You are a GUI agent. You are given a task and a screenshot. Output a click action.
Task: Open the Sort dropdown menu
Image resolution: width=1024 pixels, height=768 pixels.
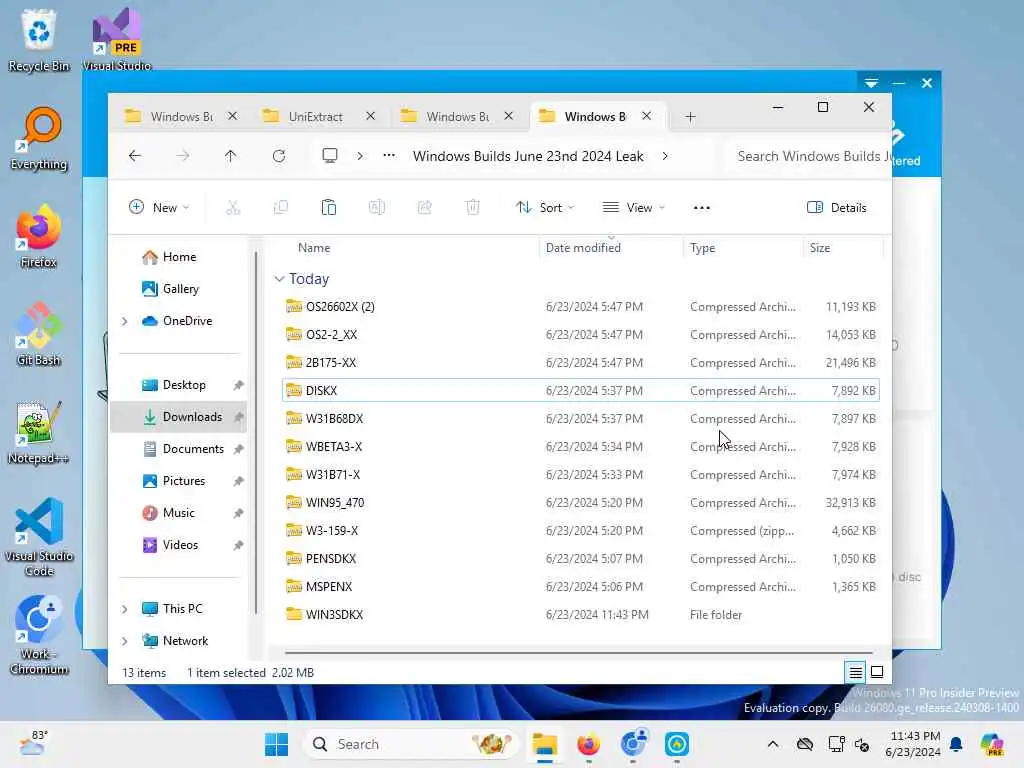coord(545,208)
